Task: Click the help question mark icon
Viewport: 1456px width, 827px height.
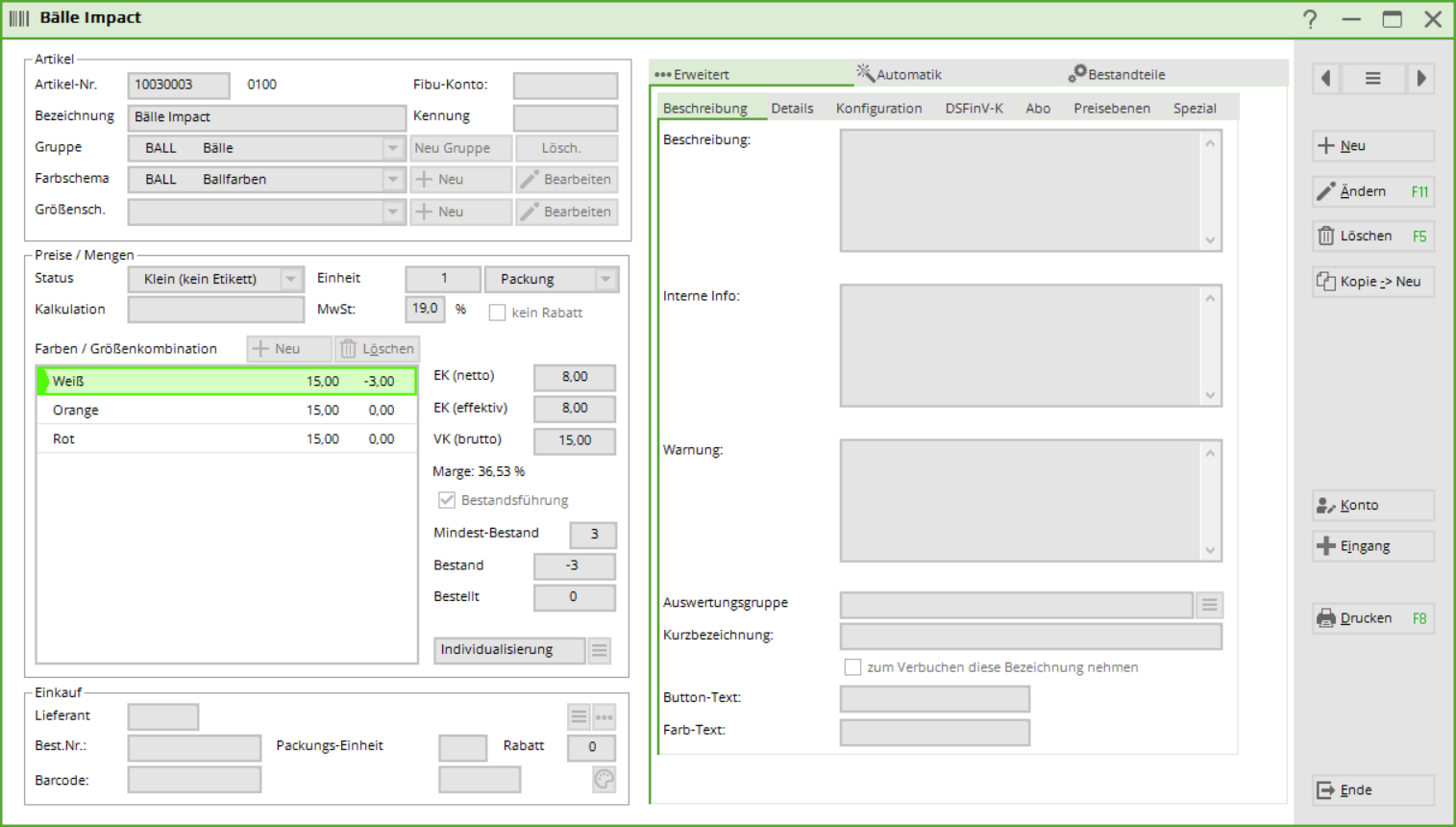Action: (x=1310, y=19)
